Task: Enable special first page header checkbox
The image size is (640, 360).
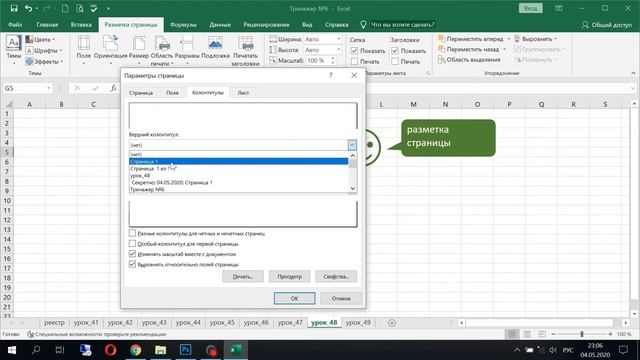Action: click(132, 244)
